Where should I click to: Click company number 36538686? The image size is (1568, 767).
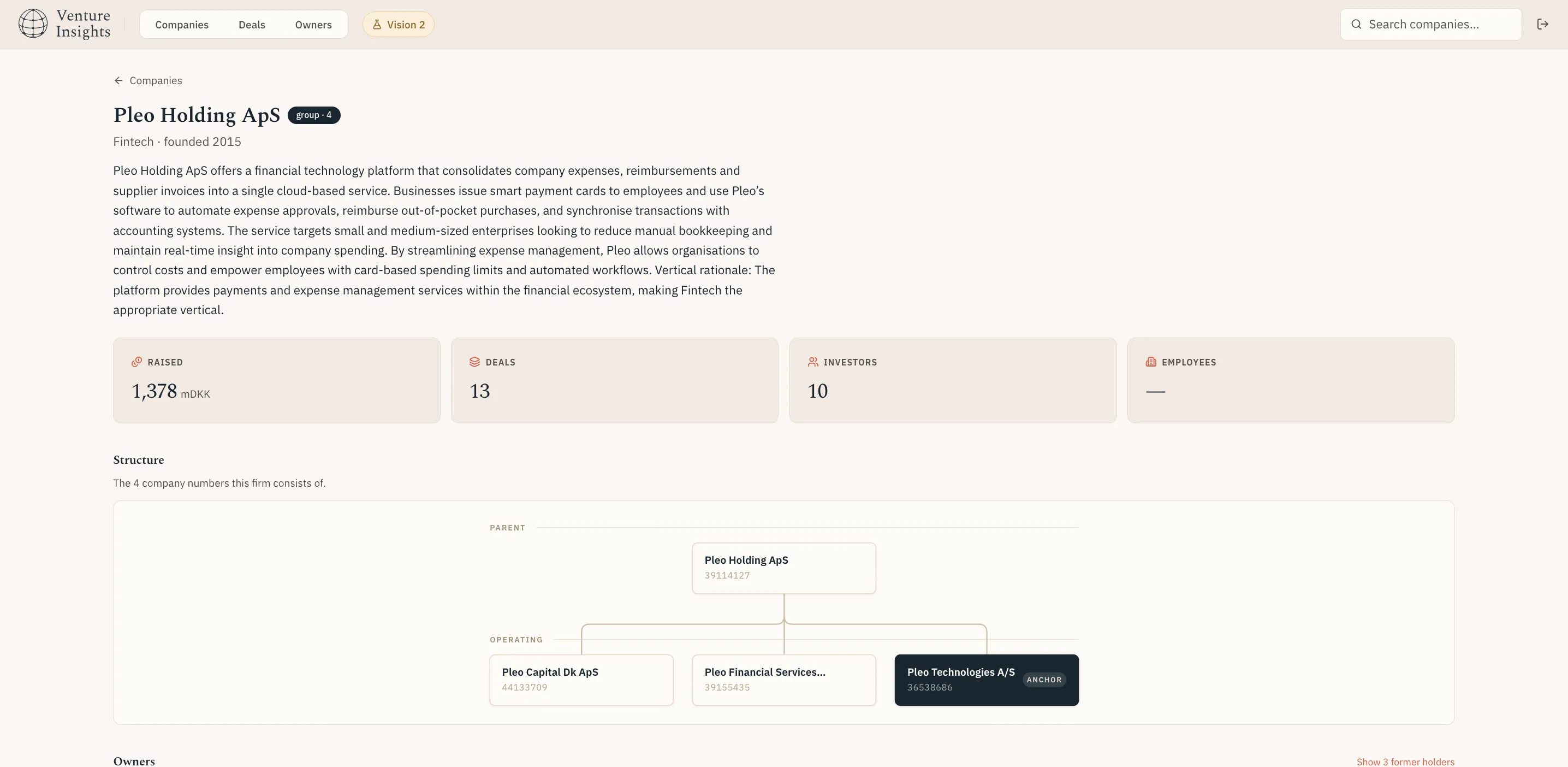click(x=929, y=688)
